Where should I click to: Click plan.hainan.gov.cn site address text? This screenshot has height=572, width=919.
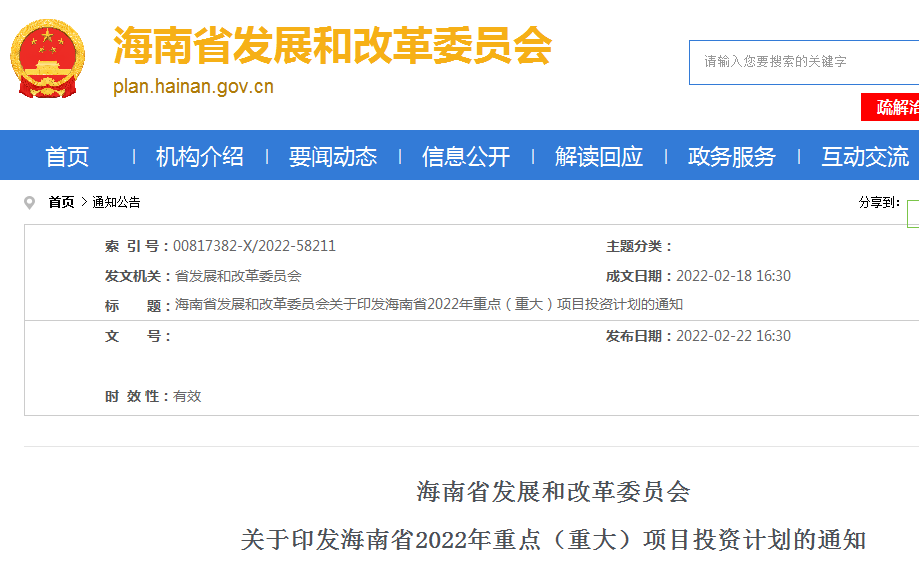(x=193, y=87)
